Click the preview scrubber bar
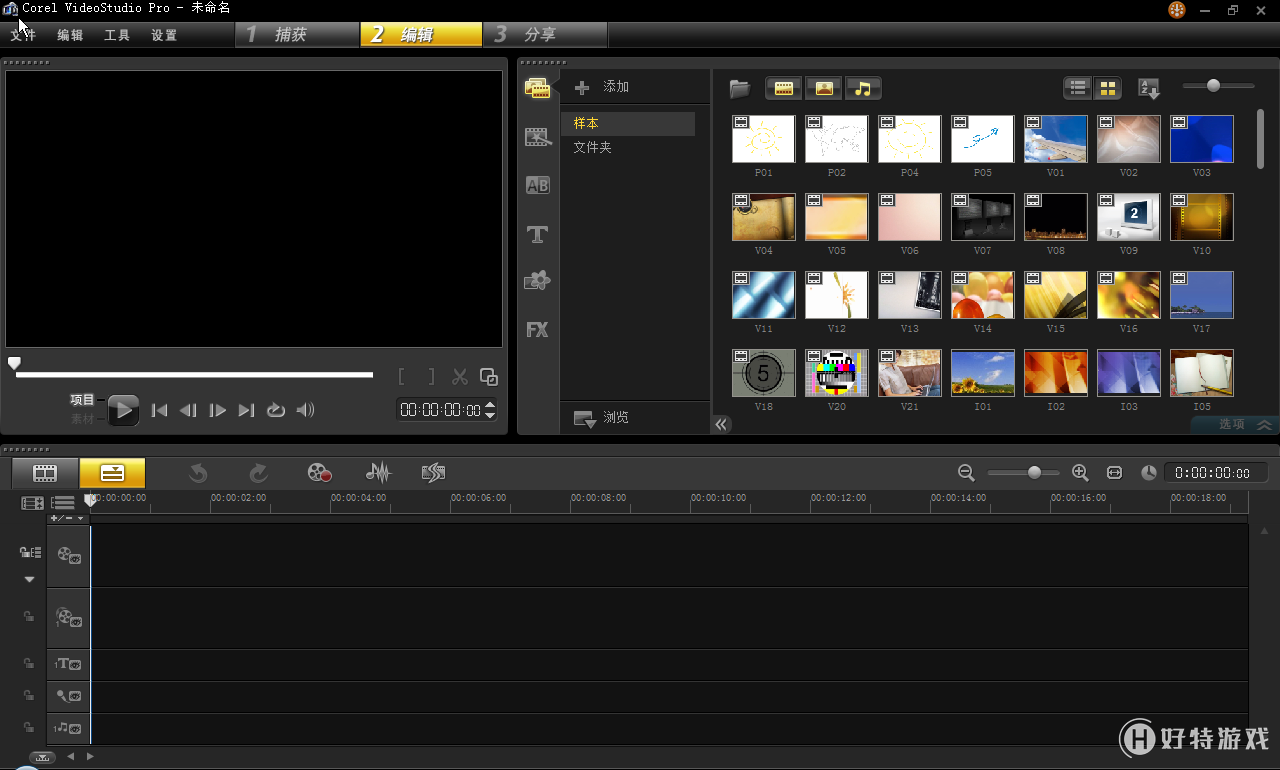 [x=194, y=375]
